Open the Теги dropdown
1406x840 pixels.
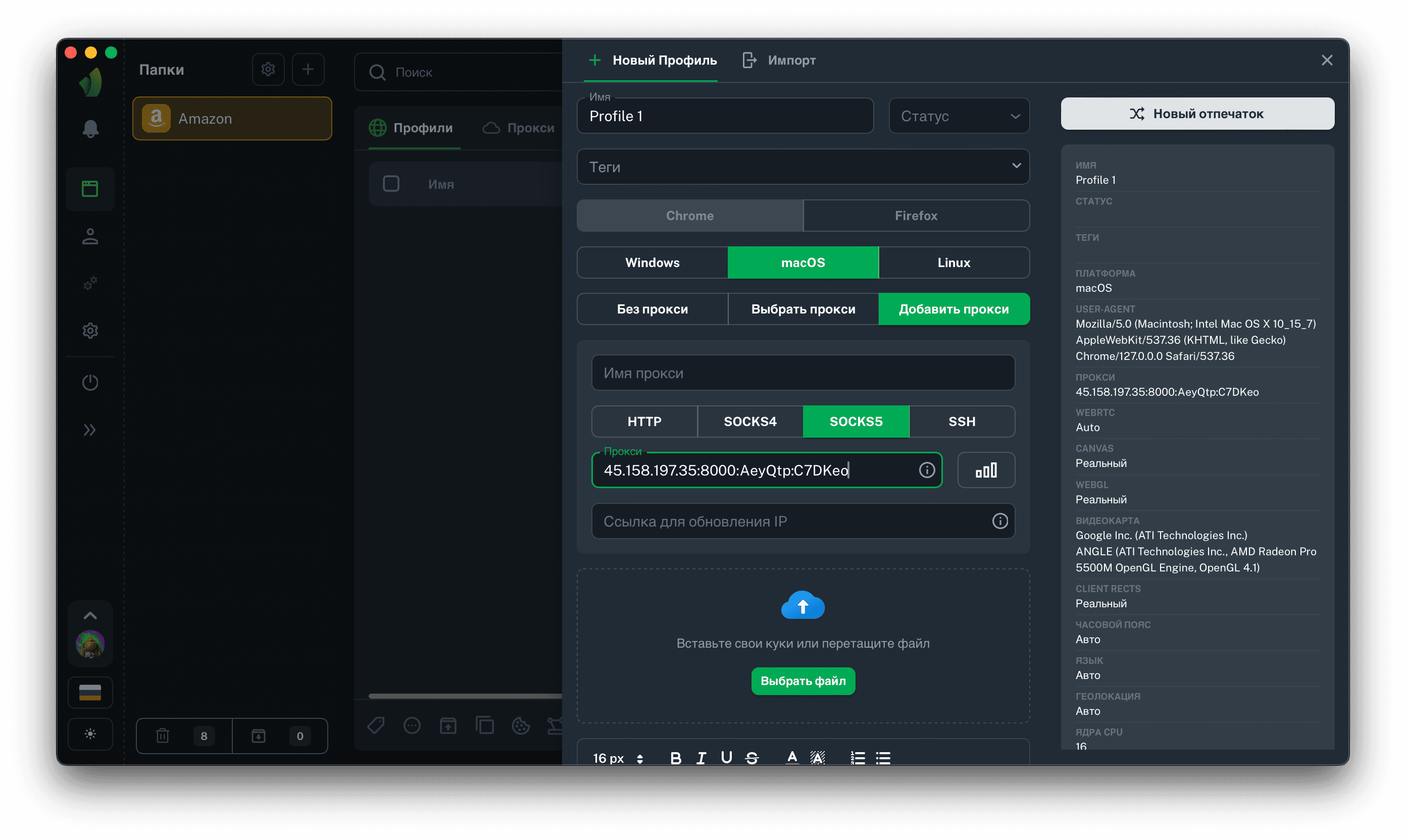click(x=802, y=167)
